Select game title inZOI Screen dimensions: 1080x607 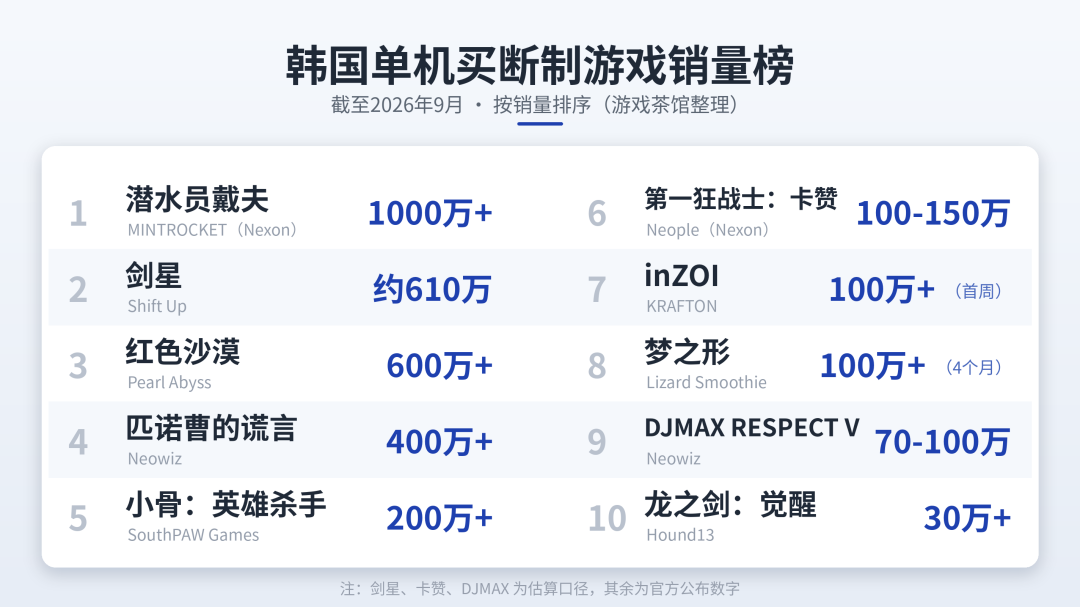(682, 276)
